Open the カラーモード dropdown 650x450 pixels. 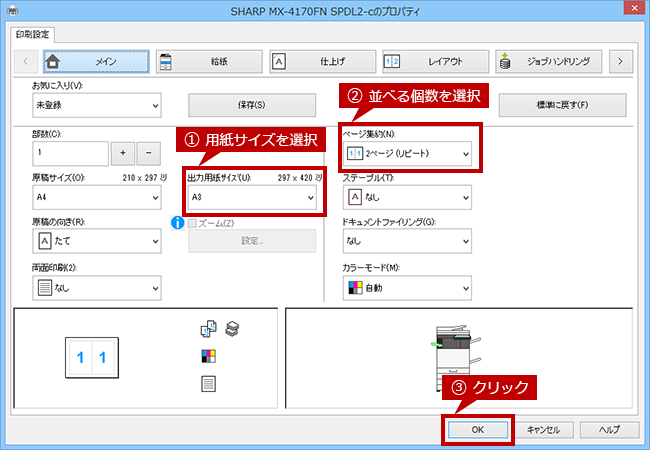point(407,288)
